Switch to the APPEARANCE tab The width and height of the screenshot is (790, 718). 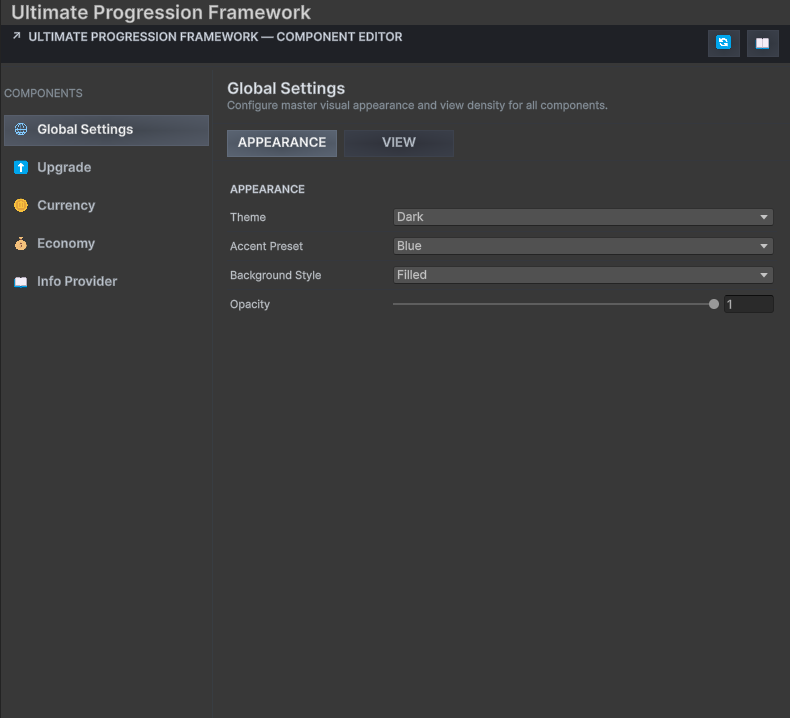pos(282,143)
